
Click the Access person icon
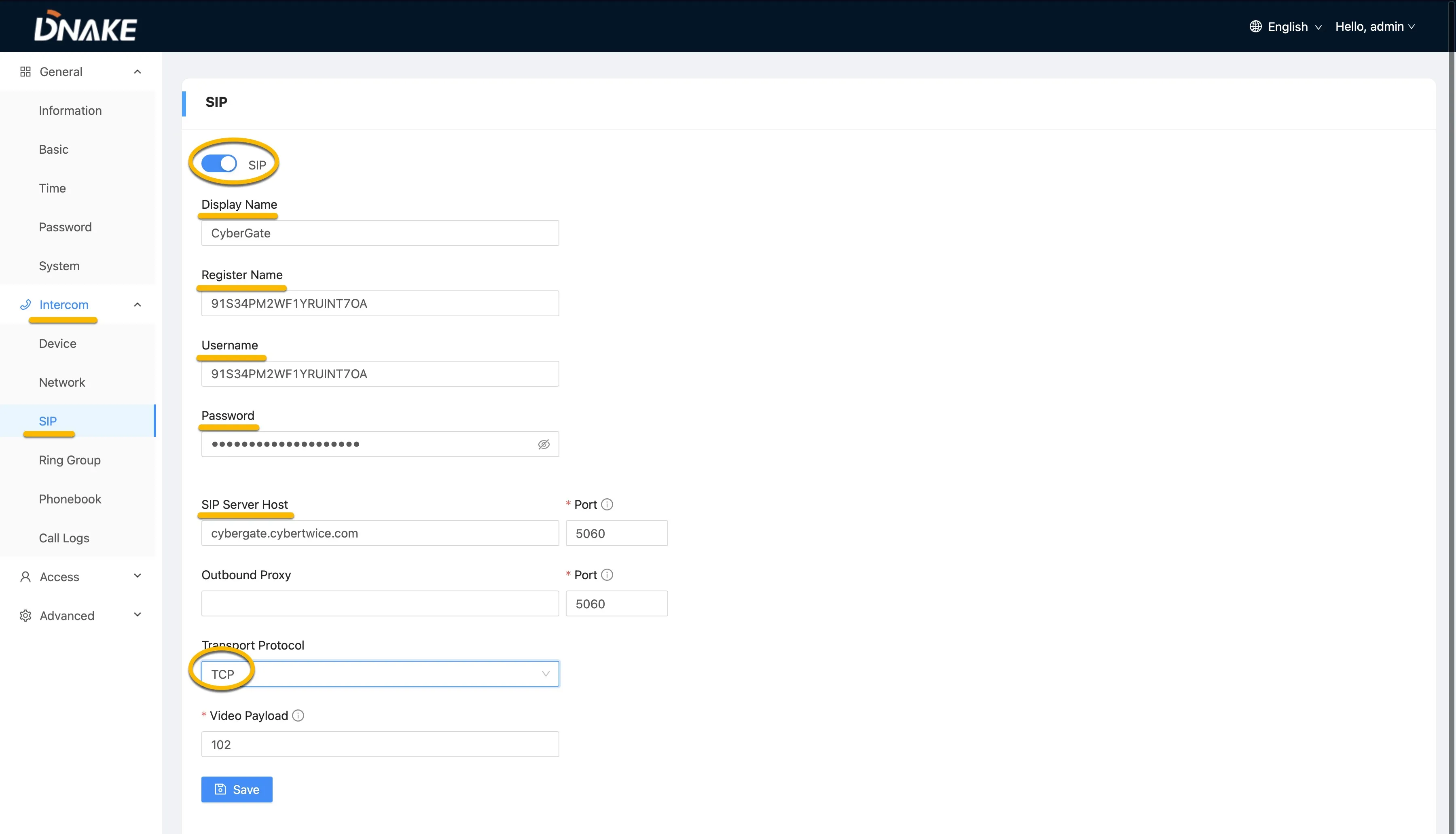point(25,577)
